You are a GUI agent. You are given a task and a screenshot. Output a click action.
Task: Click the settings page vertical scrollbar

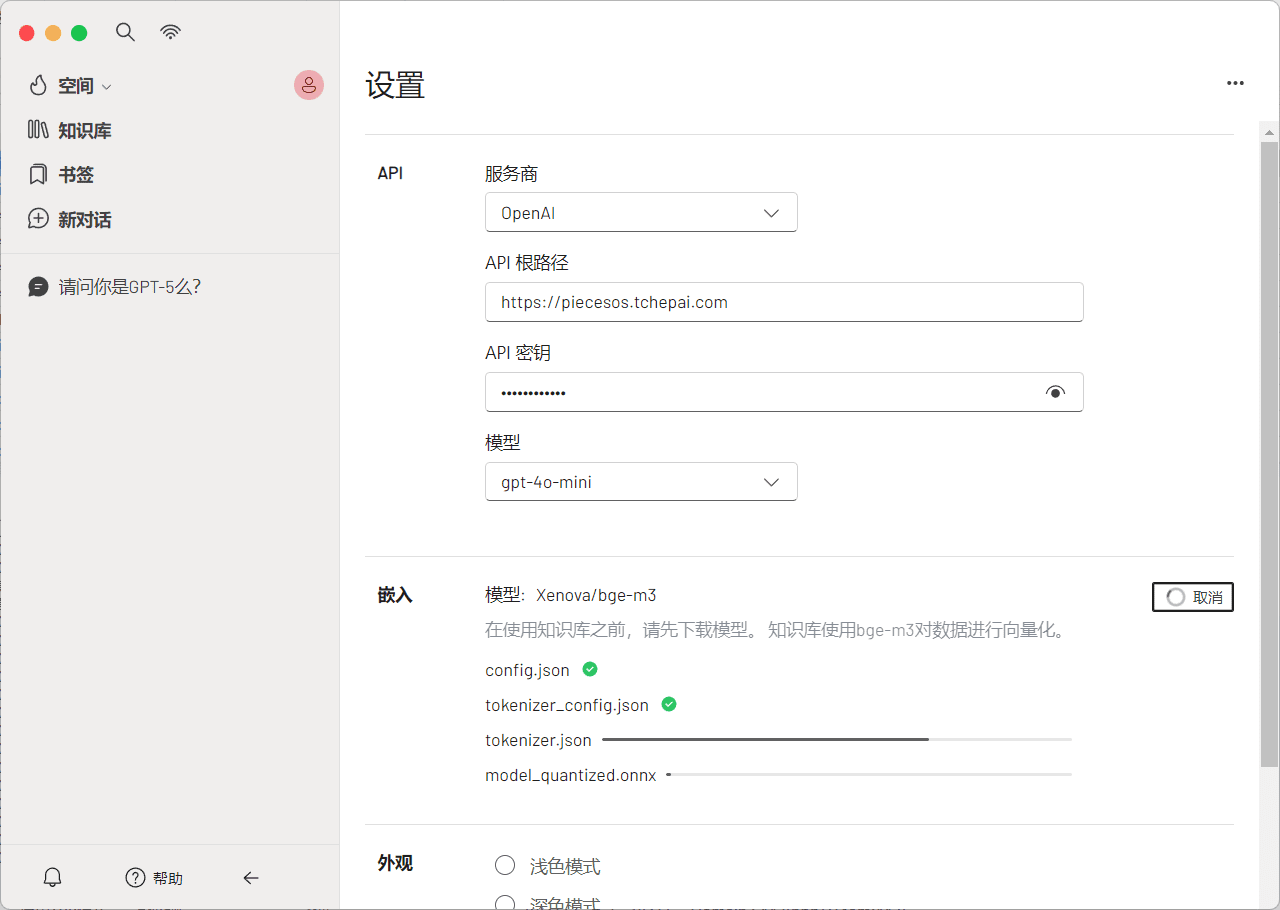click(1269, 455)
